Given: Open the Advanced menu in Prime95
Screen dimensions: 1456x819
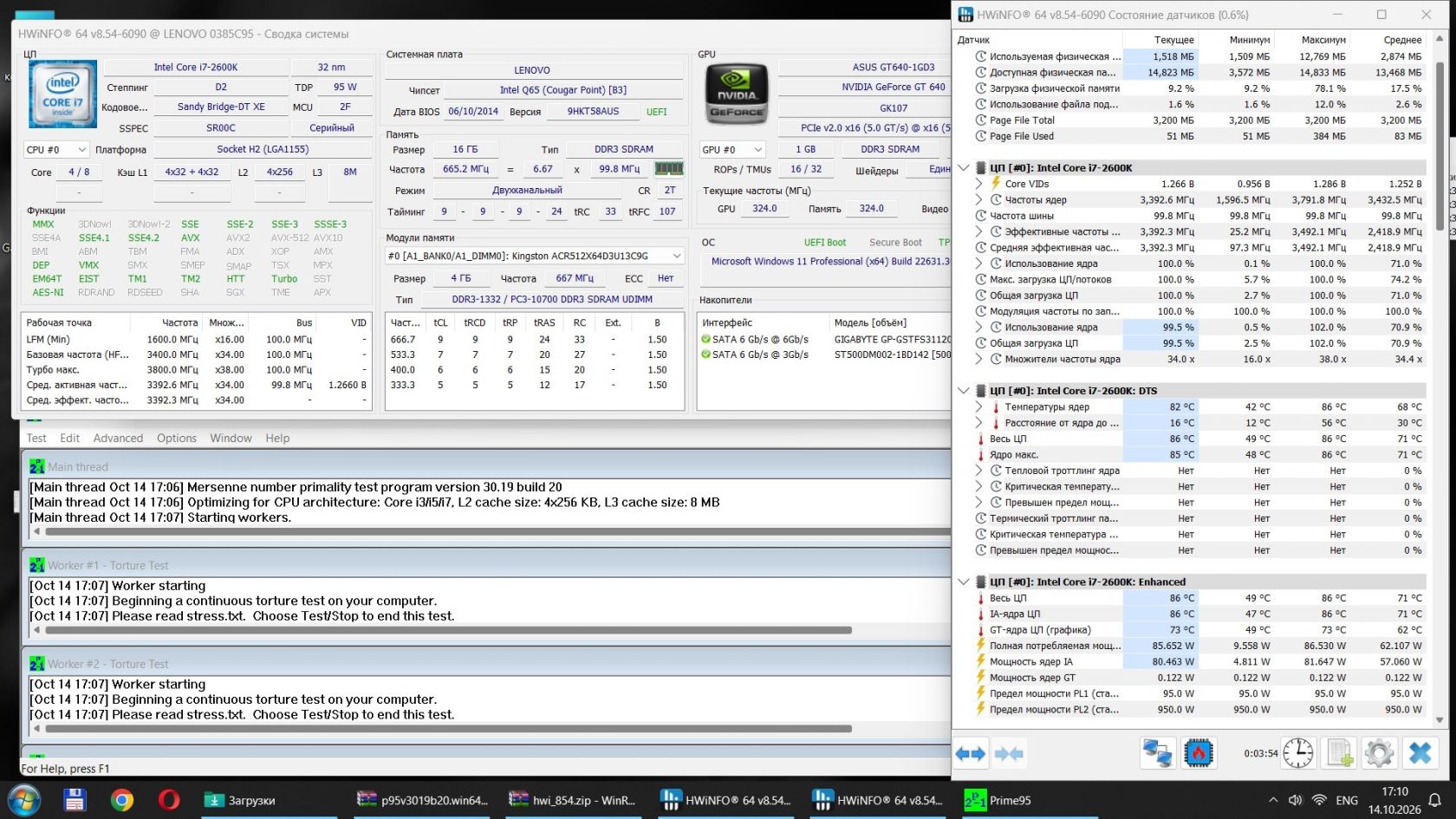Looking at the screenshot, I should pyautogui.click(x=119, y=439).
